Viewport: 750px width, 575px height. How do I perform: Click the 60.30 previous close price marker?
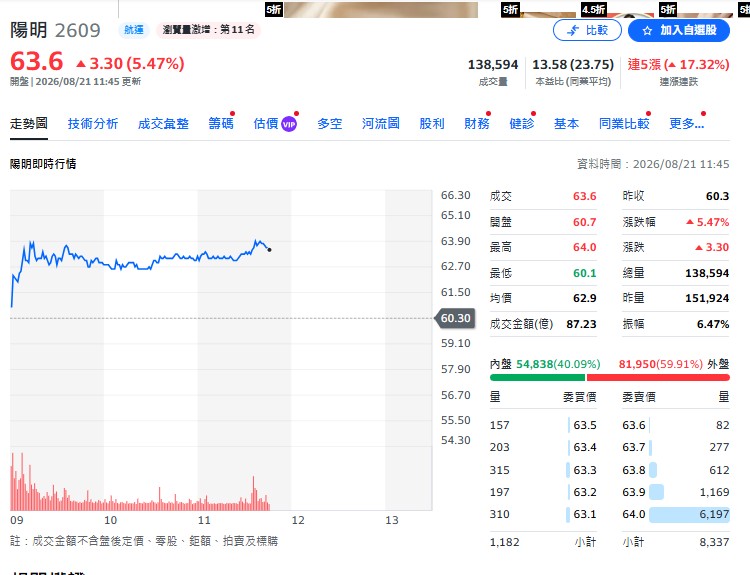click(x=455, y=318)
